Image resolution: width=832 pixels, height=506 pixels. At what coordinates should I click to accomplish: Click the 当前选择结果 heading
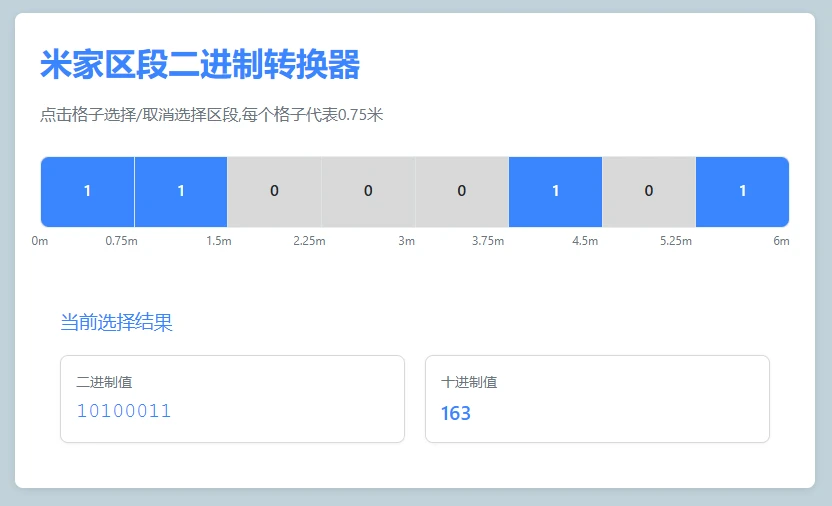[117, 322]
